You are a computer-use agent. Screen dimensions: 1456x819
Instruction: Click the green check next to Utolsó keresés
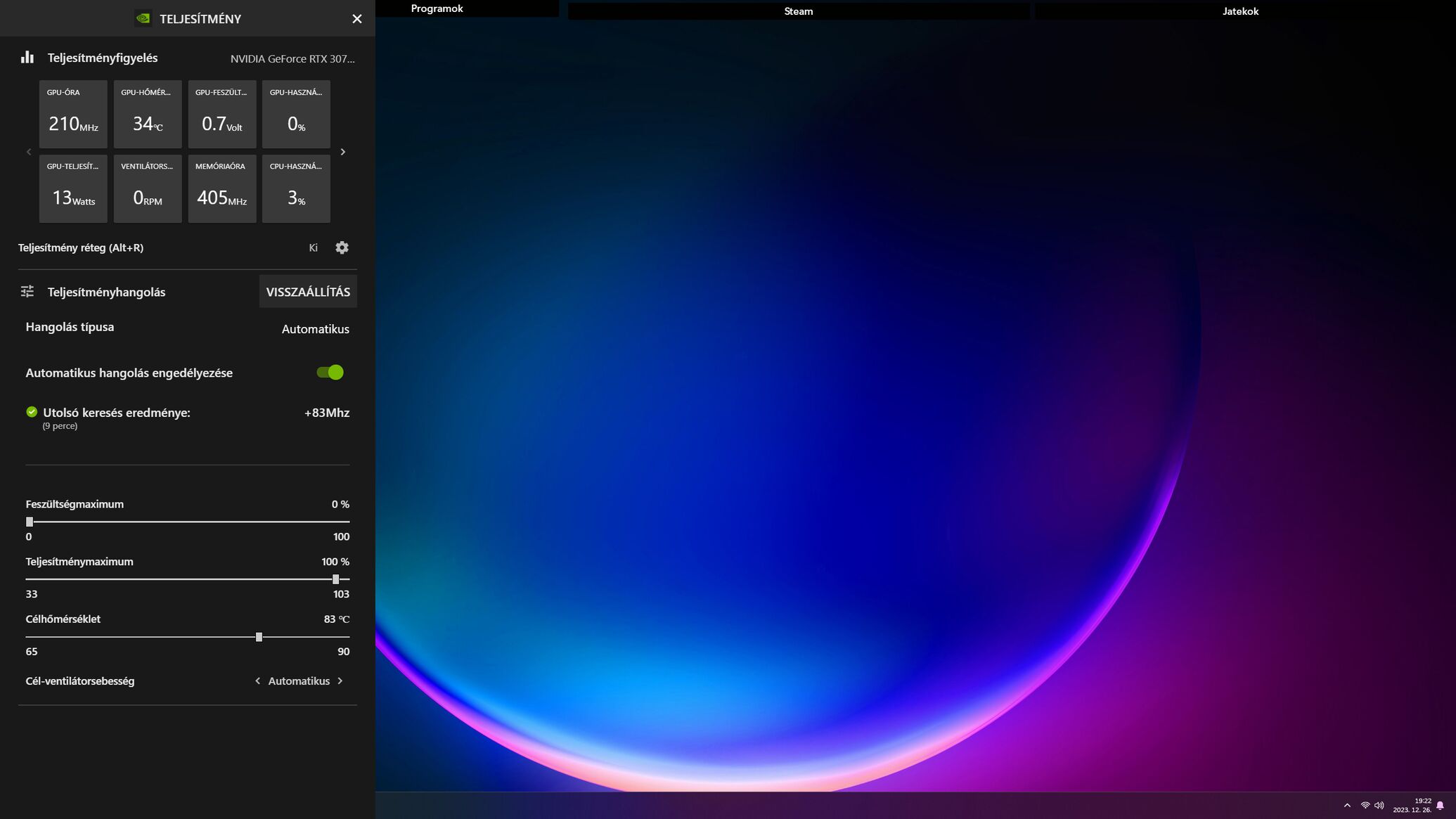tap(32, 412)
